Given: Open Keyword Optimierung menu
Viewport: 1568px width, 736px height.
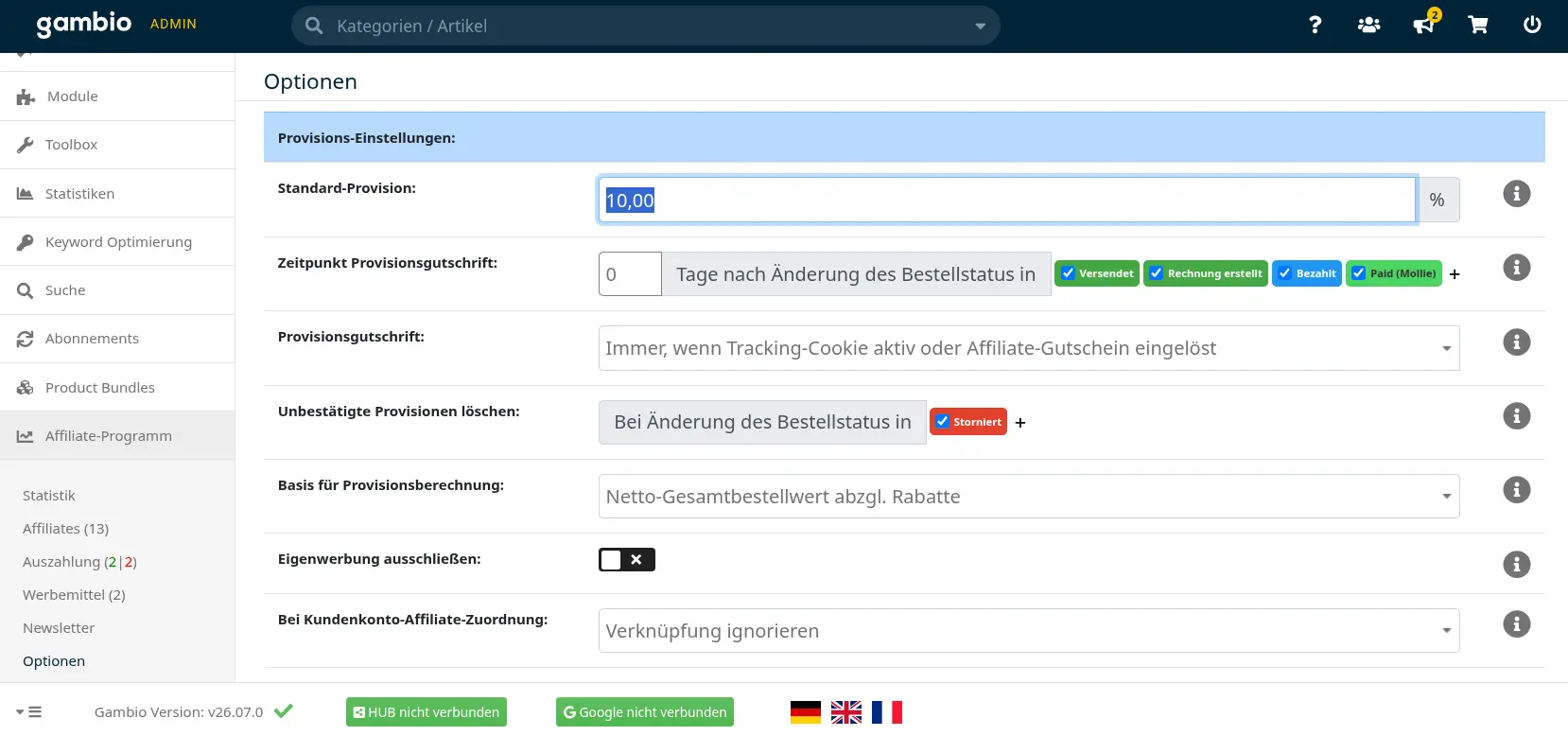Looking at the screenshot, I should point(117,242).
